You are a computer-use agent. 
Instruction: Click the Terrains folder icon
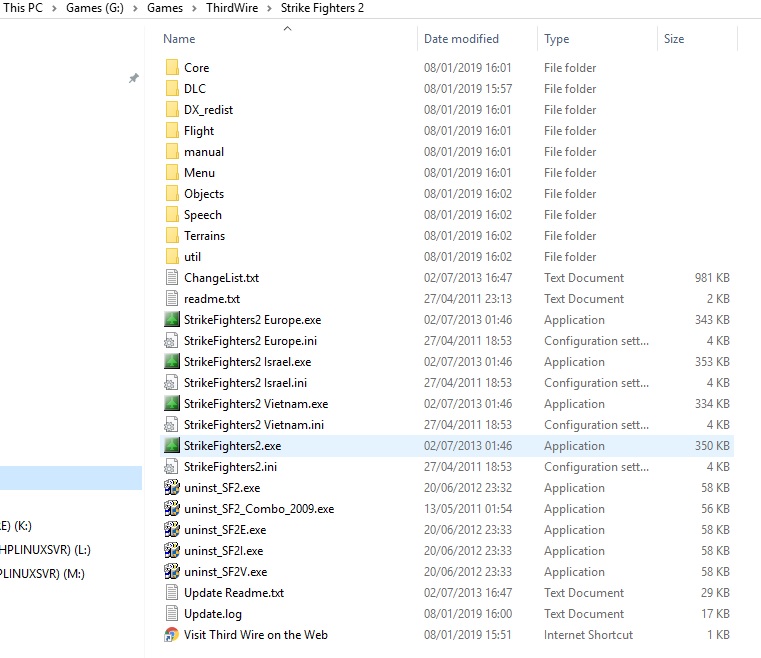[x=172, y=235]
